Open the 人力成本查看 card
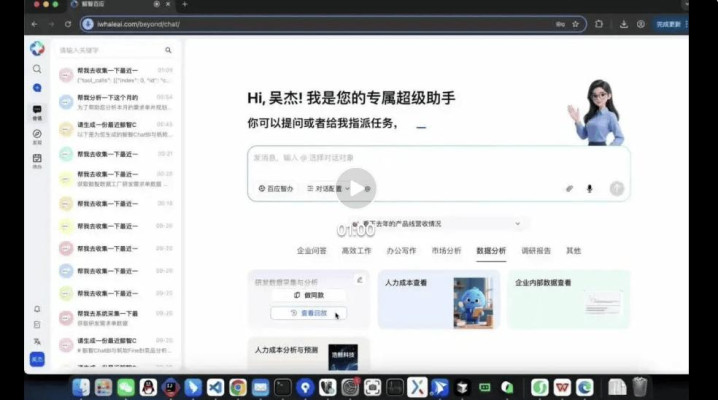Screen dimensions: 718x400 tap(438, 299)
